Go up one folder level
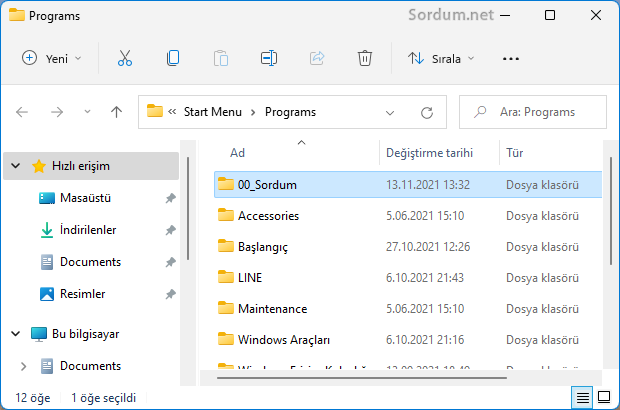The image size is (620, 410). click(x=116, y=112)
